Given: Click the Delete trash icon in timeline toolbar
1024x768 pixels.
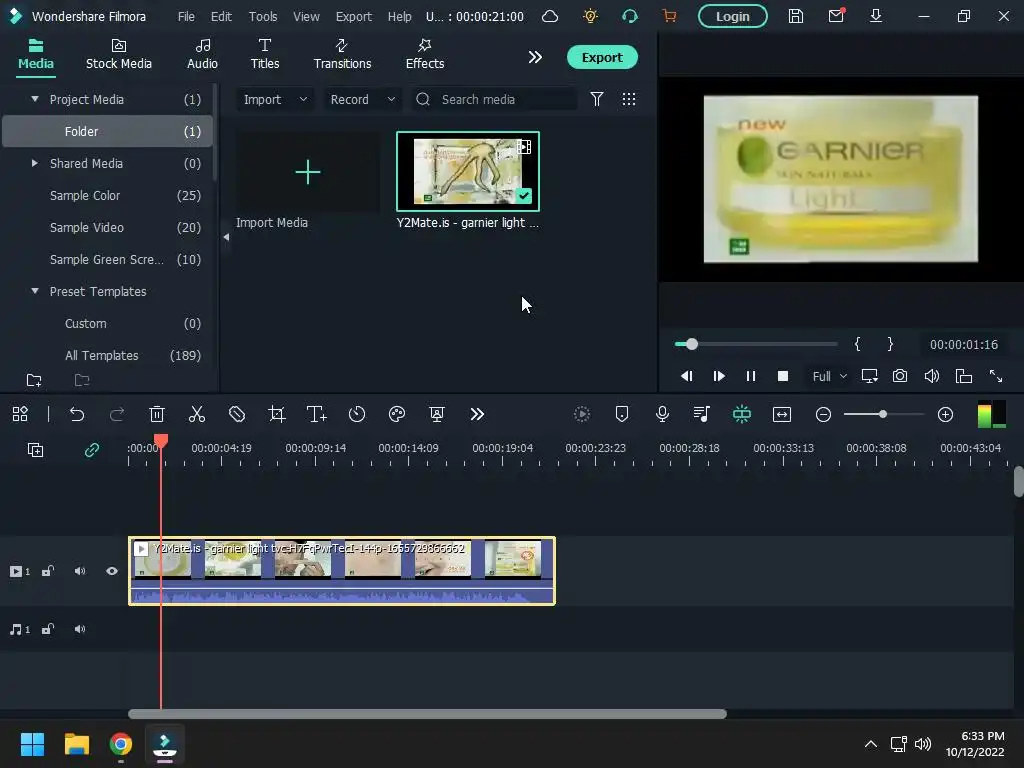Looking at the screenshot, I should (x=157, y=414).
